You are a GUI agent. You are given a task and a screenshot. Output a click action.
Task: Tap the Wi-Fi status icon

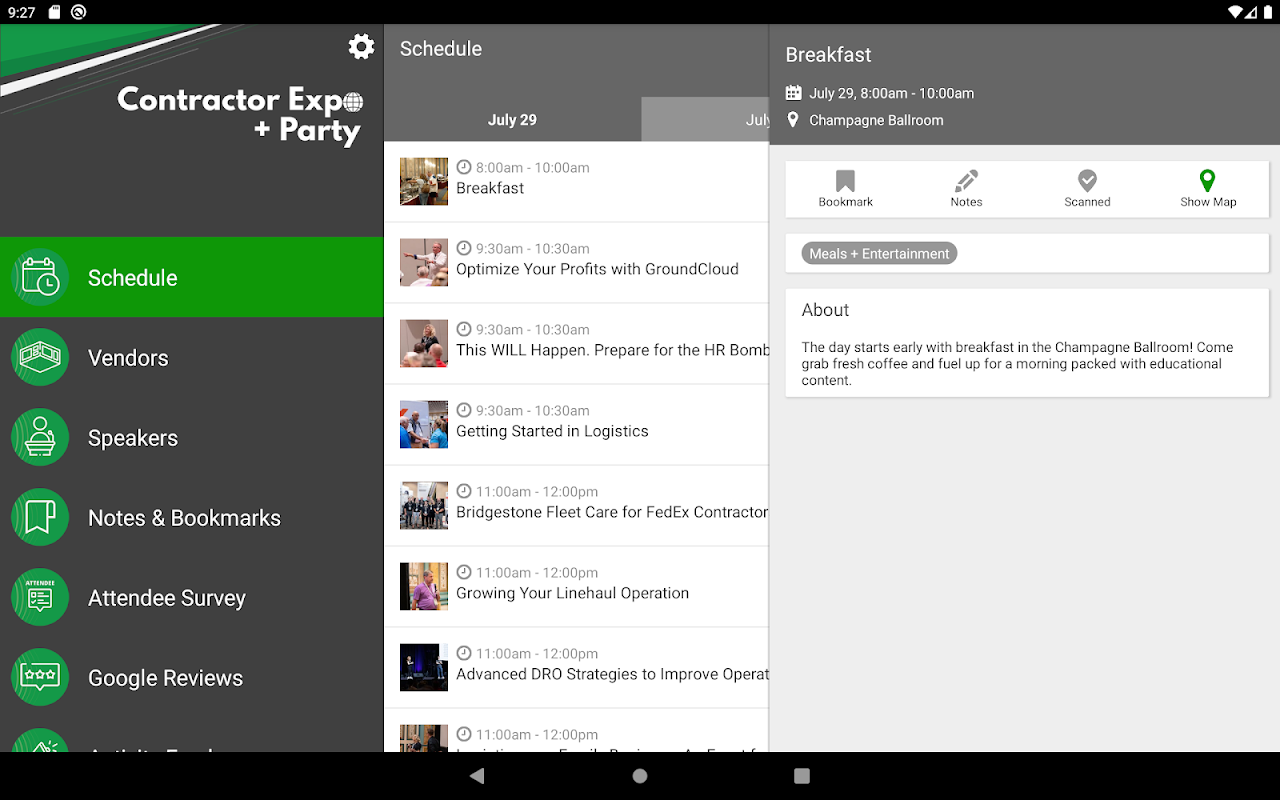pos(1236,12)
